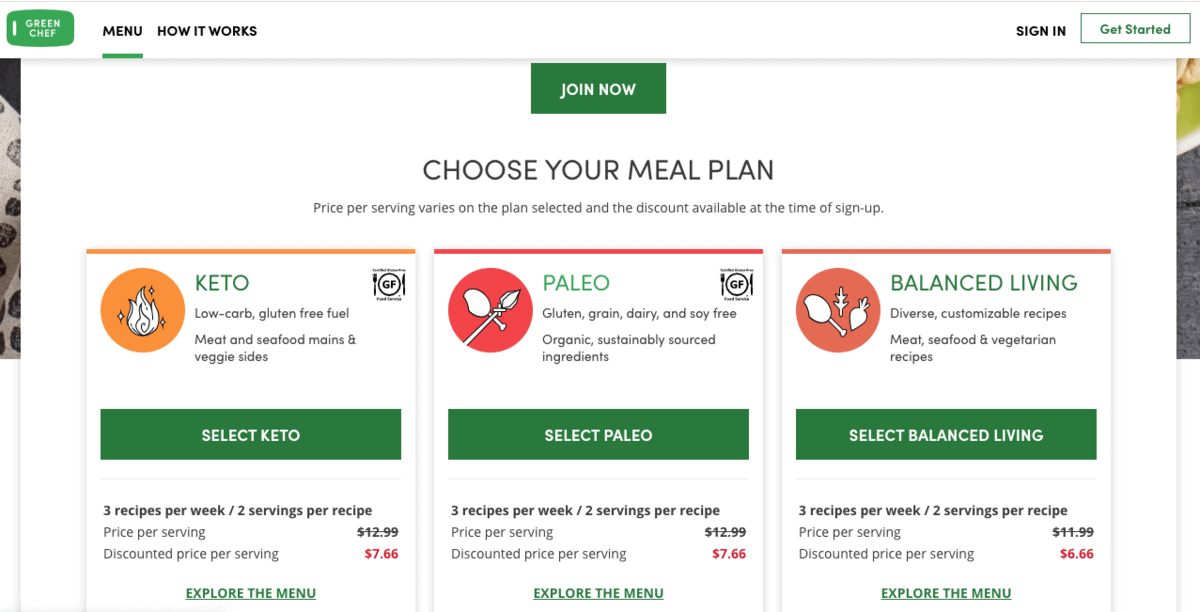Click the Balanced Living food icon
Image resolution: width=1200 pixels, height=612 pixels.
838,310
